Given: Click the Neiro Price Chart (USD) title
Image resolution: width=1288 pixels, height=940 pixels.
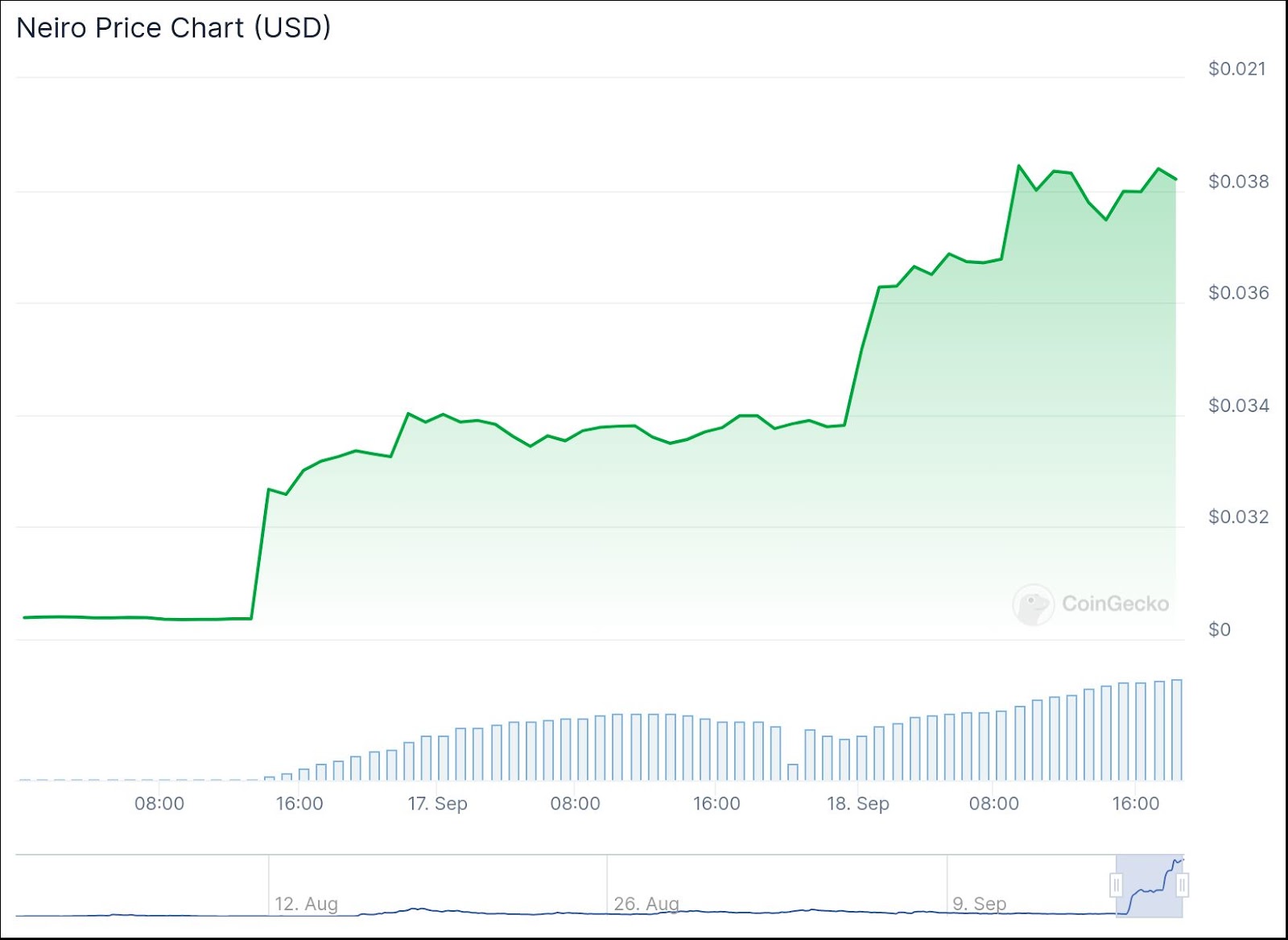Looking at the screenshot, I should click(x=174, y=28).
